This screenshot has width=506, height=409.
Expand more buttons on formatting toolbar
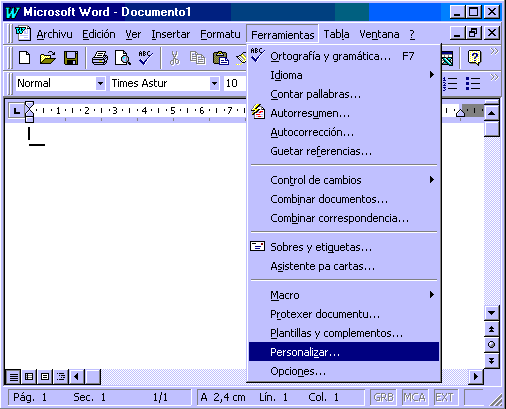pyautogui.click(x=494, y=78)
